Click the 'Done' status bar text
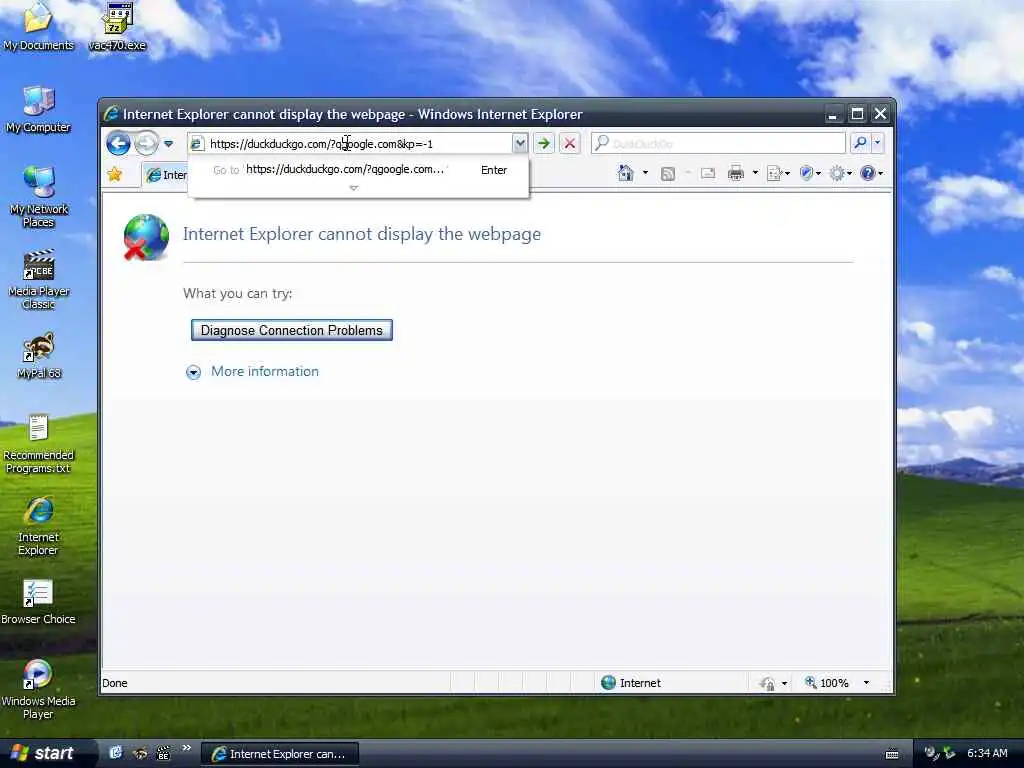Viewport: 1024px width, 768px height. (115, 683)
